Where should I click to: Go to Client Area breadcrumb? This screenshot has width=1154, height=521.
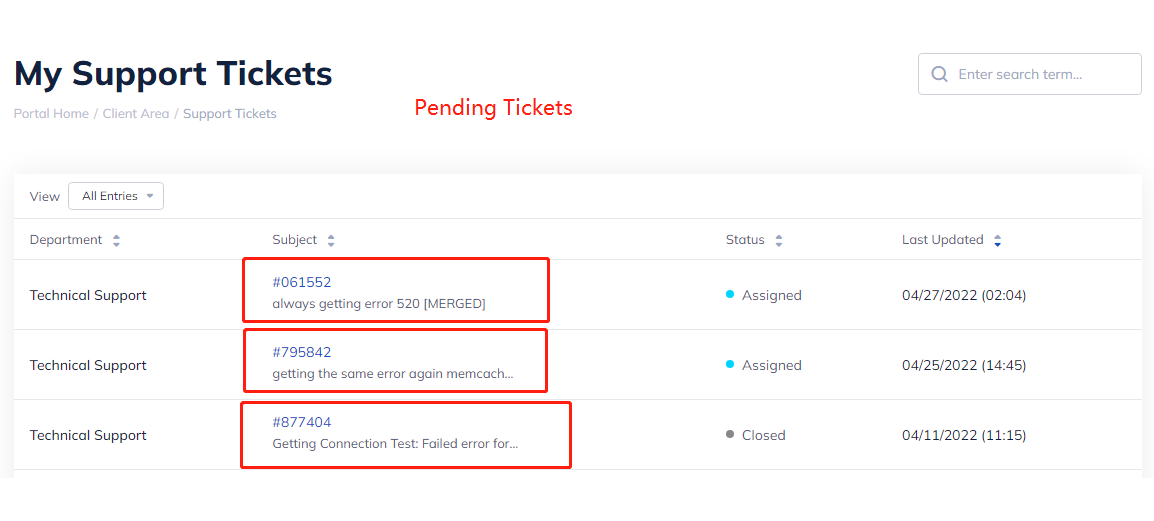(136, 114)
